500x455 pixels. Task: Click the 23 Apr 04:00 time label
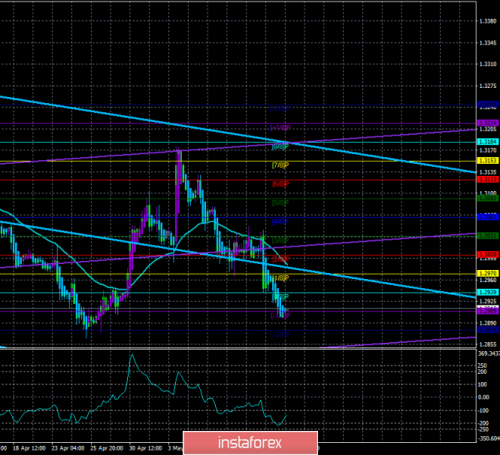68,448
